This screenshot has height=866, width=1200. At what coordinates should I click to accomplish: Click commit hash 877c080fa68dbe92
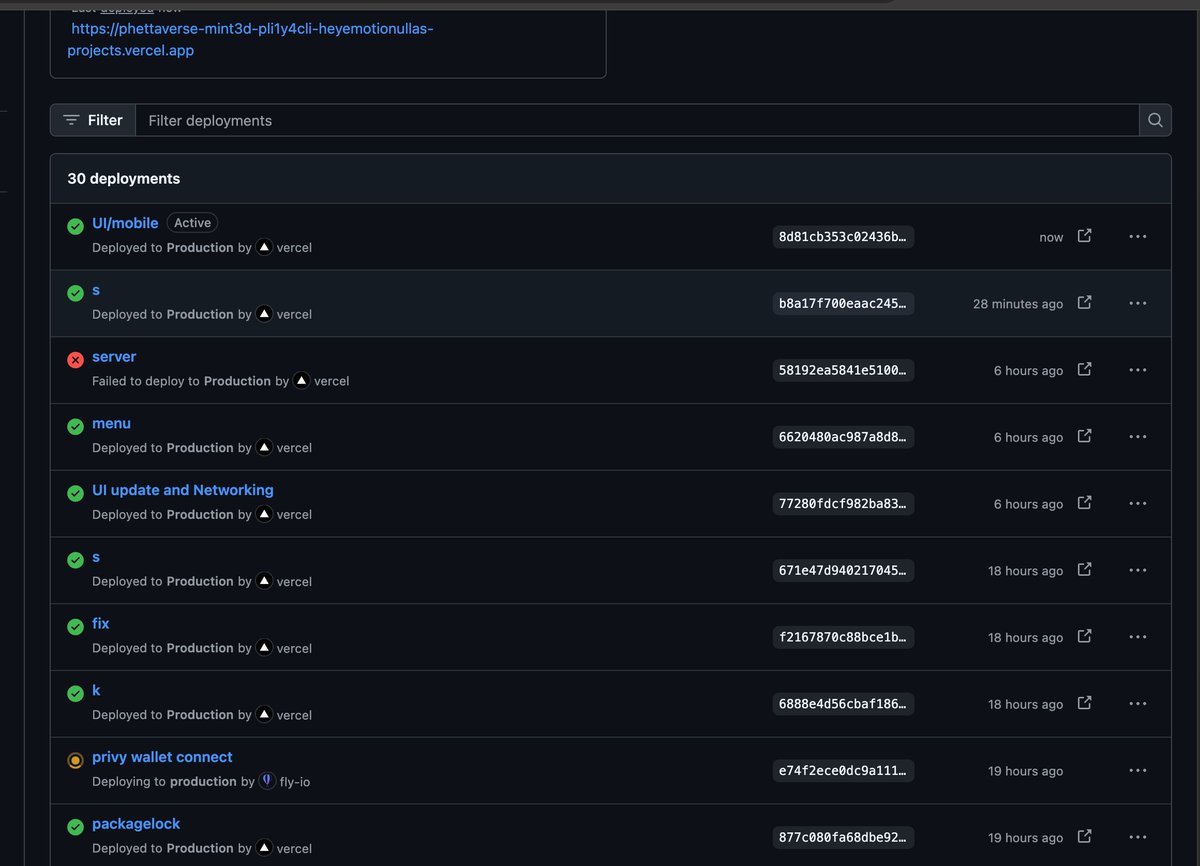click(x=843, y=838)
